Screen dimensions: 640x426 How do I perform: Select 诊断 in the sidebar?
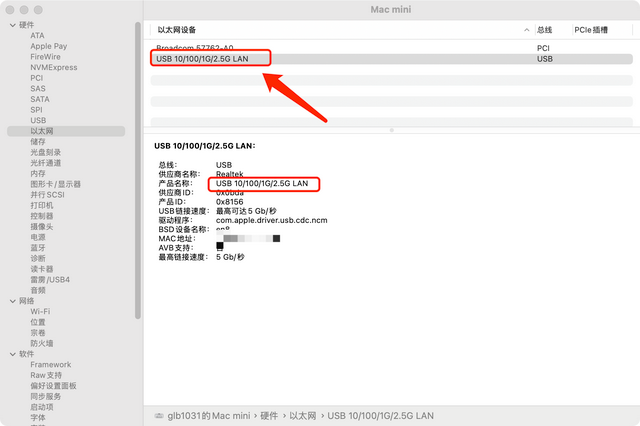tap(38, 258)
